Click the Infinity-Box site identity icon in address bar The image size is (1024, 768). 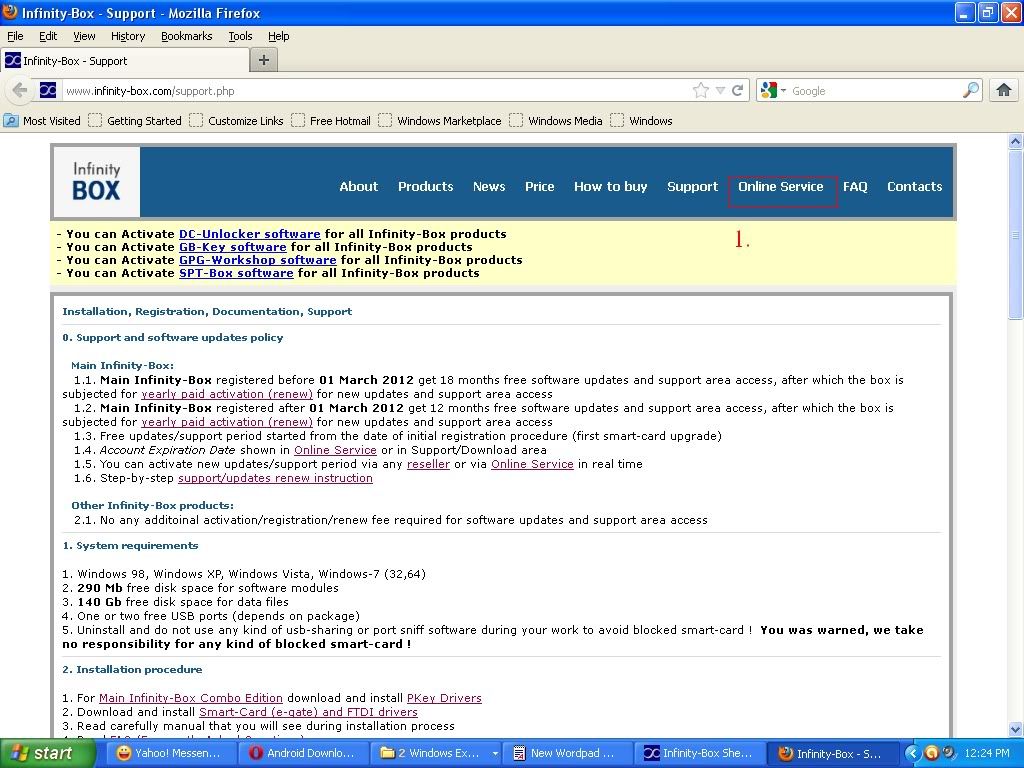[x=48, y=90]
